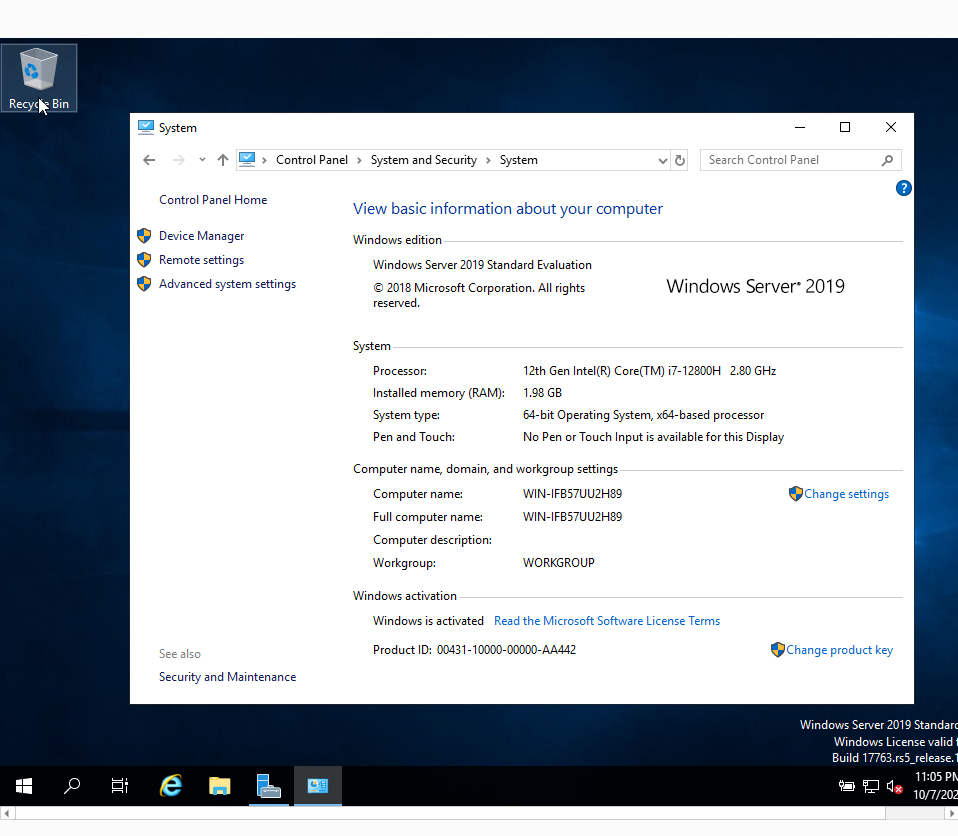Expand the address bar history dropdown
The width and height of the screenshot is (958, 836).
coord(662,161)
